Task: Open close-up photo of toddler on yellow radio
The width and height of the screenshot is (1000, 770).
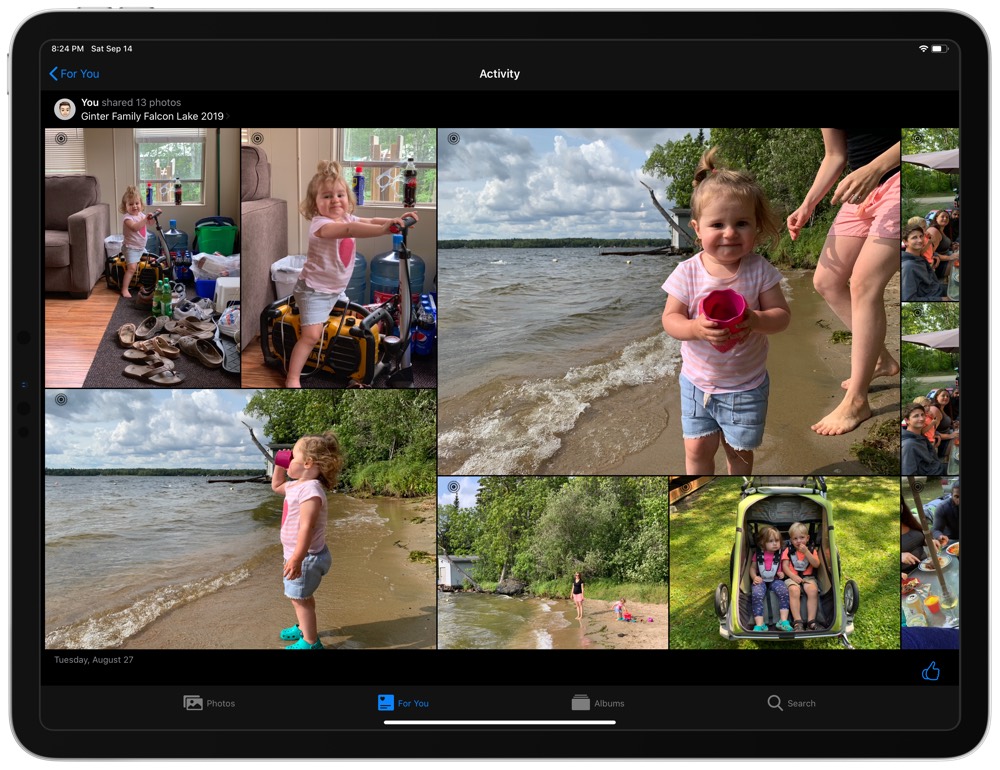Action: pyautogui.click(x=339, y=258)
